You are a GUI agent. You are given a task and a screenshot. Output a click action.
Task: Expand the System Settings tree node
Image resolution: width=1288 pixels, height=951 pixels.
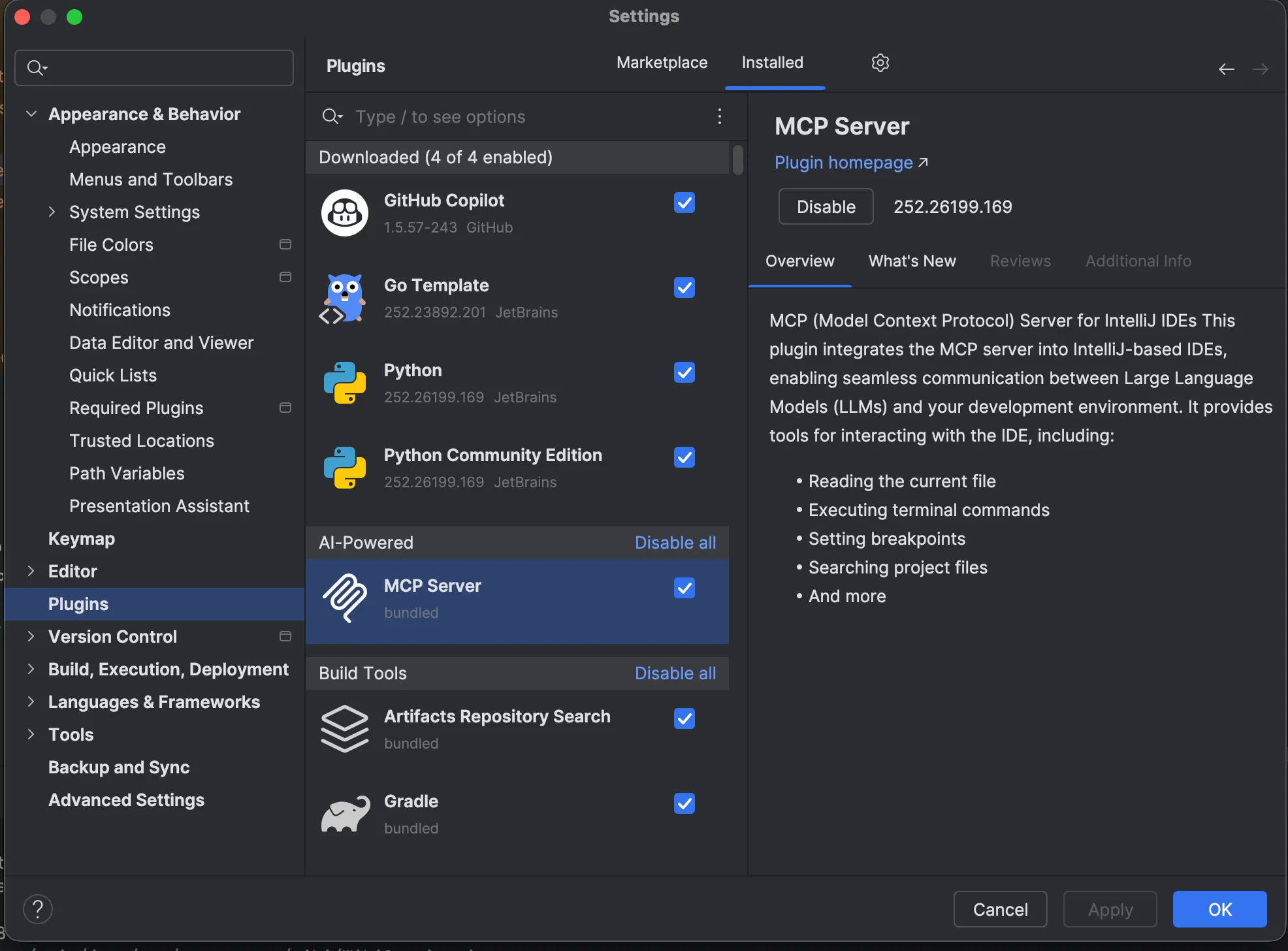point(52,212)
